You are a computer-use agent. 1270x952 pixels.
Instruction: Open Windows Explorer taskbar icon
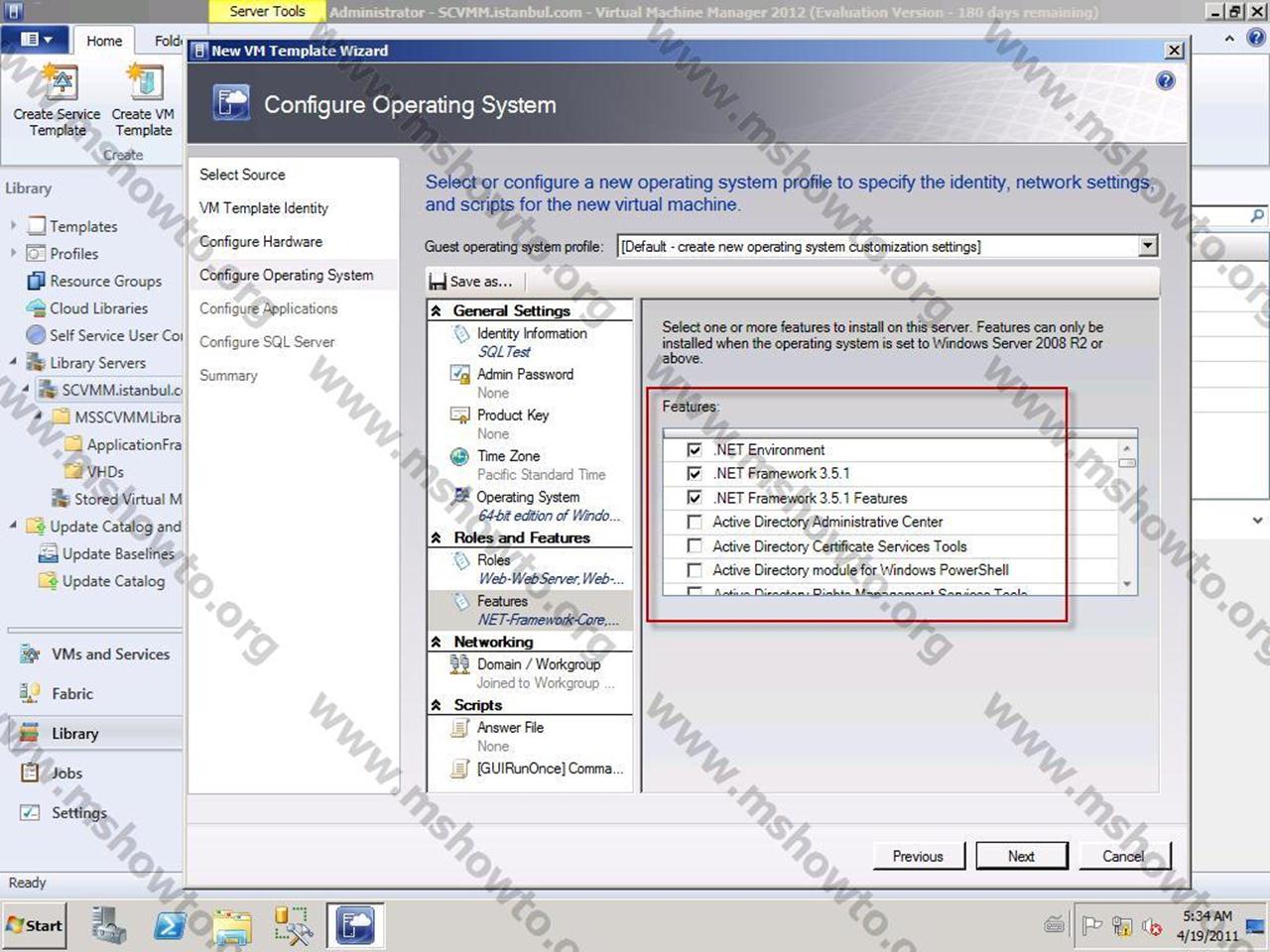coord(232,925)
